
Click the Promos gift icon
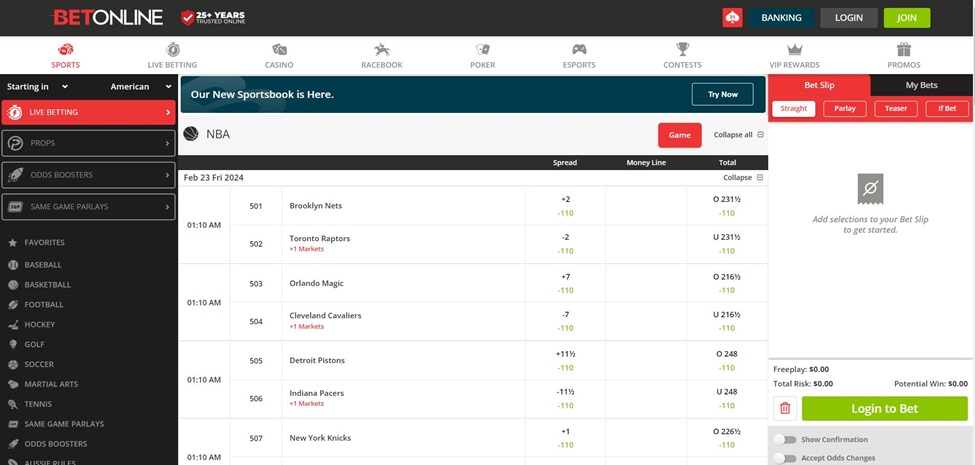click(903, 49)
